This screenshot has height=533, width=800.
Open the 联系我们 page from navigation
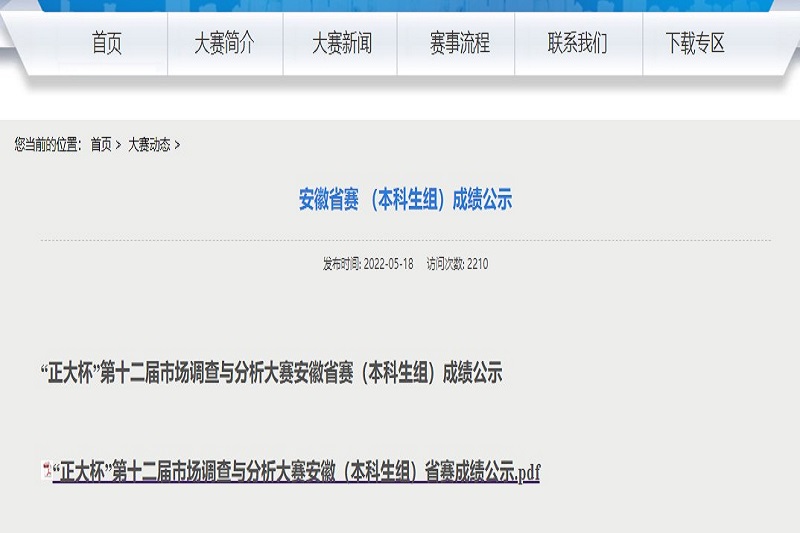(x=577, y=43)
